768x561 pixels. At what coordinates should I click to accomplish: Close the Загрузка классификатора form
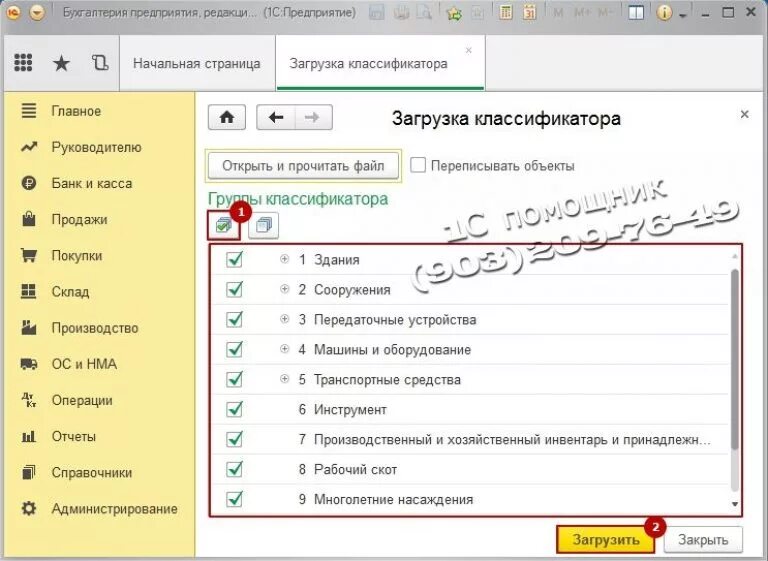(744, 114)
